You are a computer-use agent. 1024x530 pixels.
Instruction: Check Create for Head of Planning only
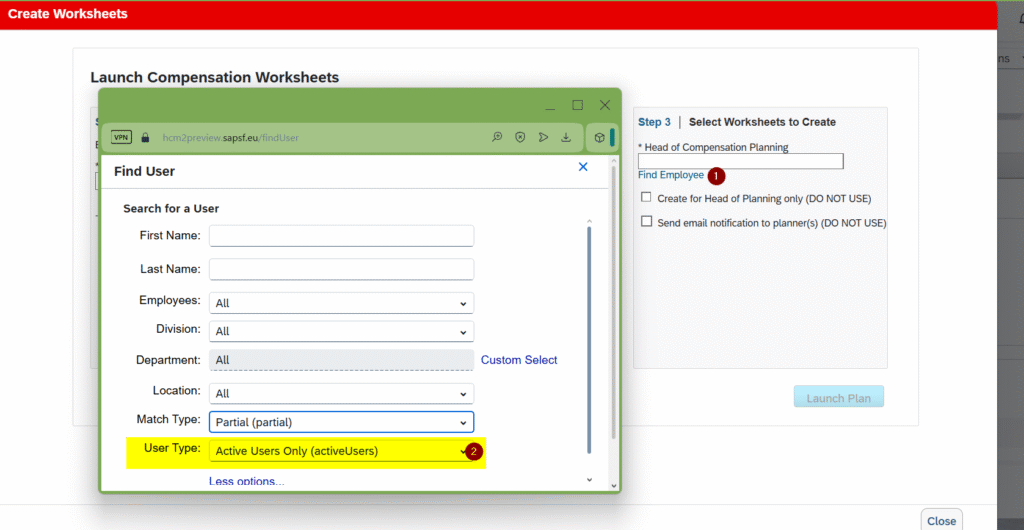pyautogui.click(x=647, y=198)
